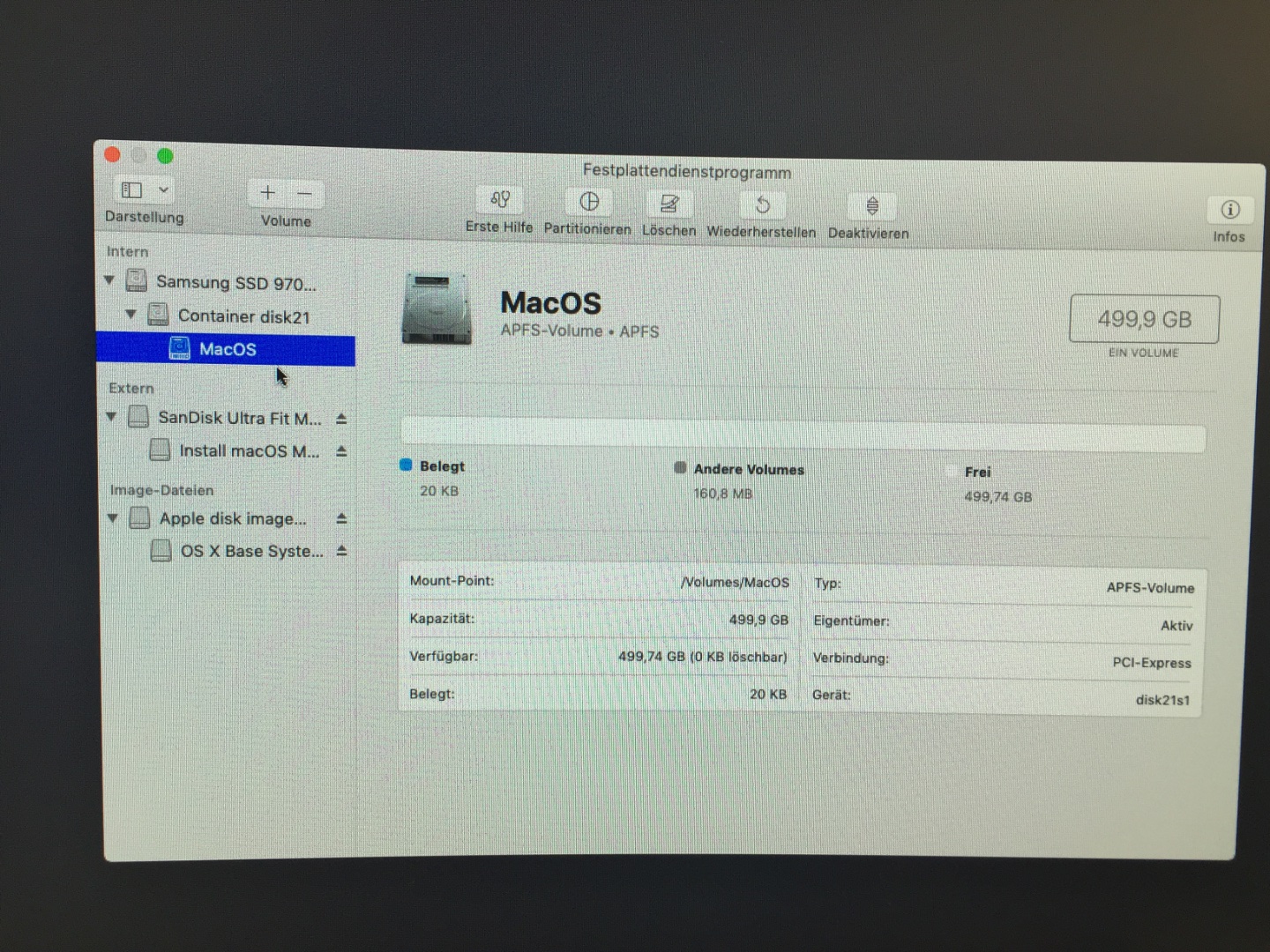Click the MacOS volume title heading

click(x=550, y=303)
